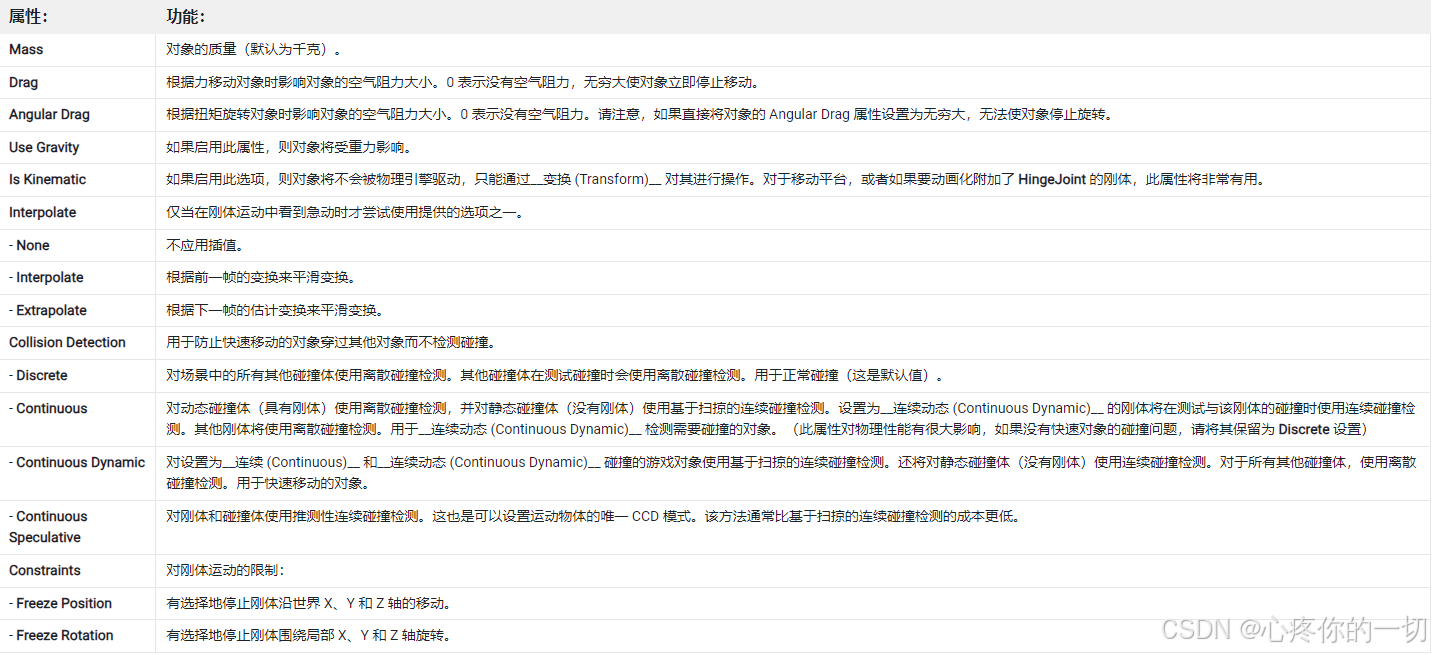
Task: Click the Drag property label
Action: (24, 82)
